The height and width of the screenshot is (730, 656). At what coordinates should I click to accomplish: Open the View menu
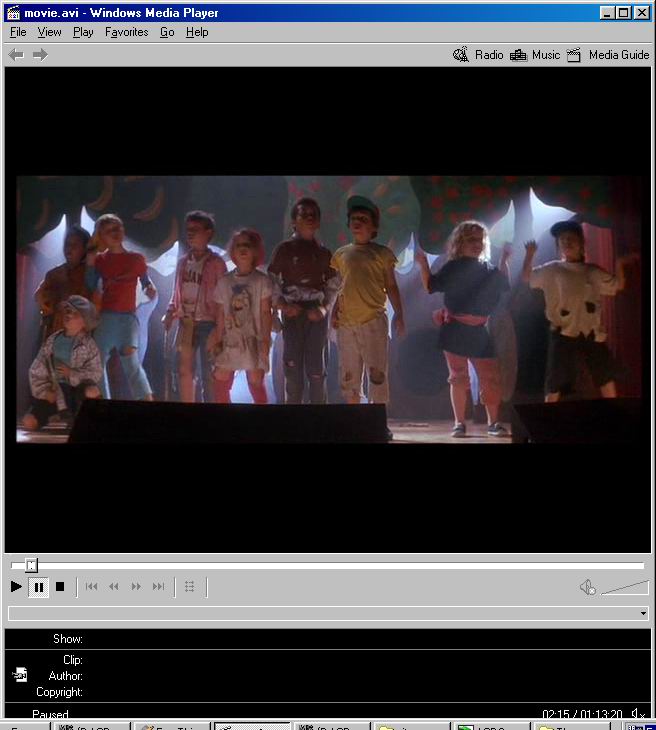(49, 32)
